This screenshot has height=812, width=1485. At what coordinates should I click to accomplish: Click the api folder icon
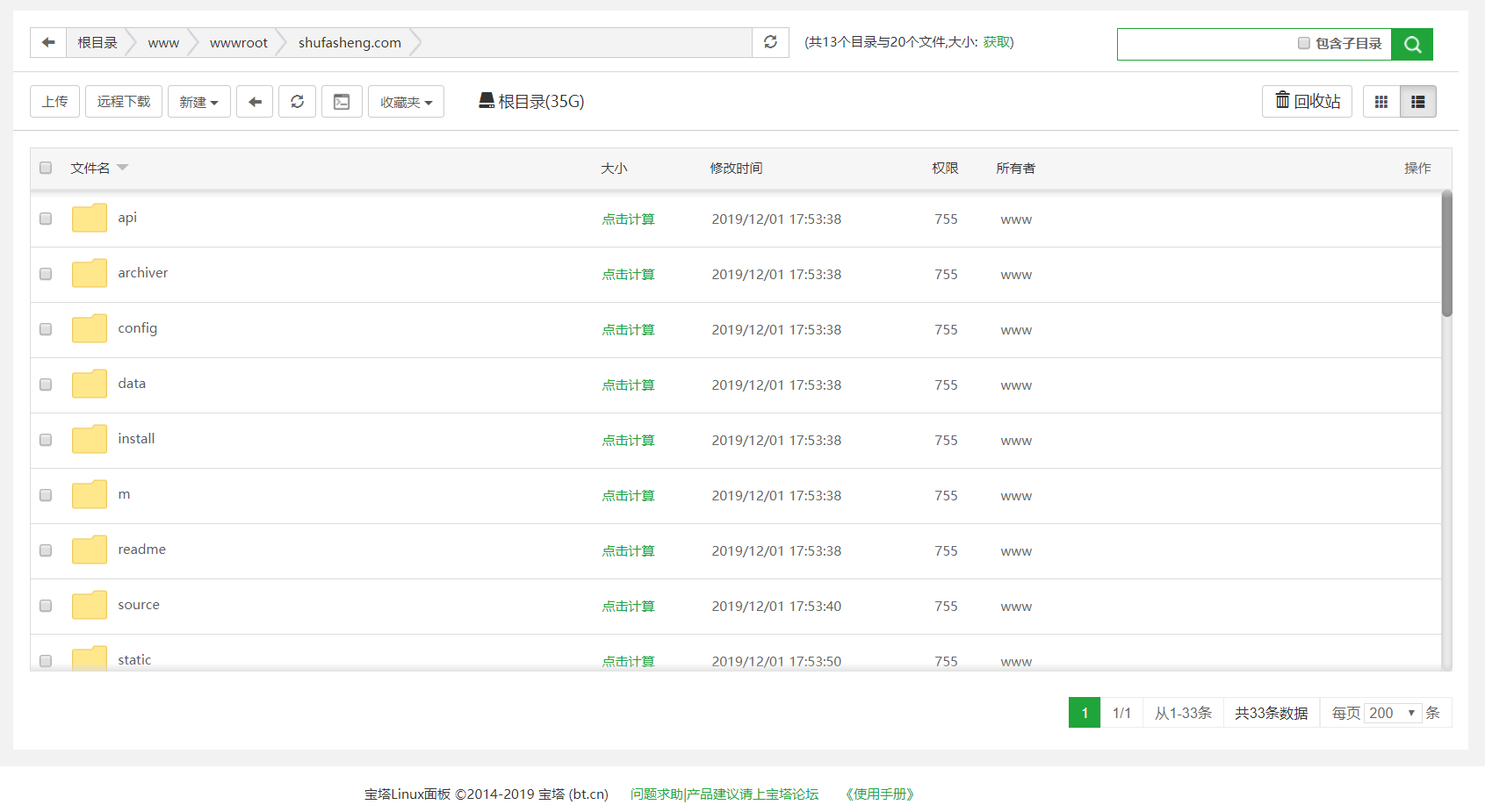(90, 218)
